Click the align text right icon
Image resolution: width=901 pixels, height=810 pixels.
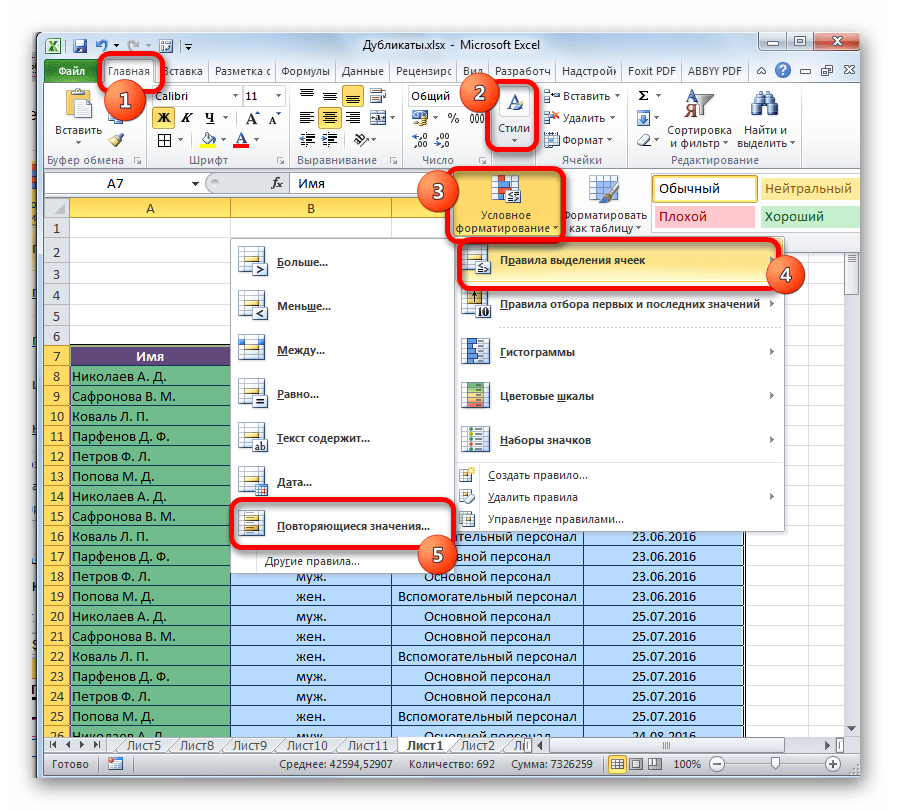(353, 118)
